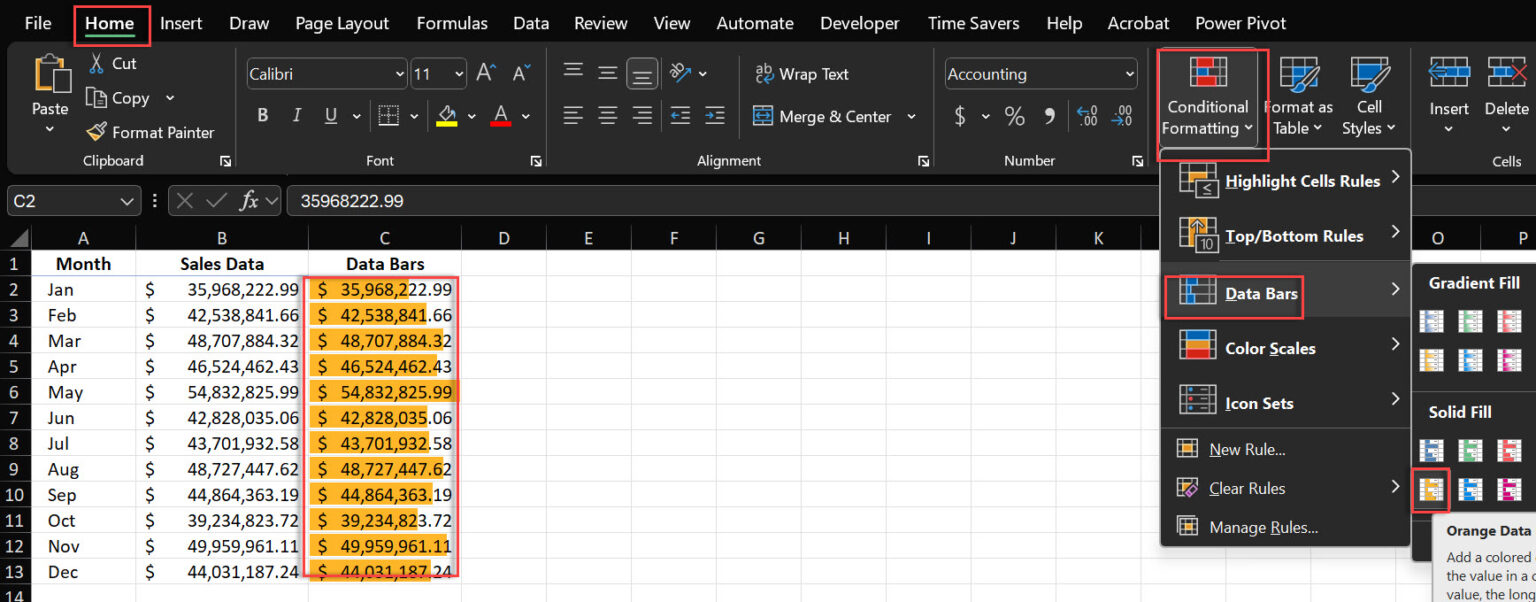The width and height of the screenshot is (1536, 602).
Task: Select the Format Painter tool
Action: point(151,132)
